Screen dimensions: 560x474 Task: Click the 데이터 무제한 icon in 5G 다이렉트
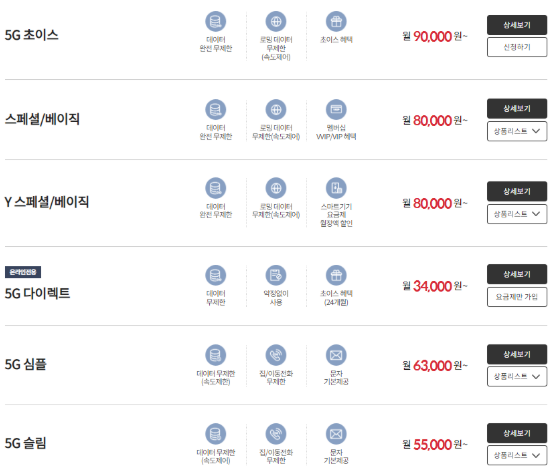[x=215, y=275]
